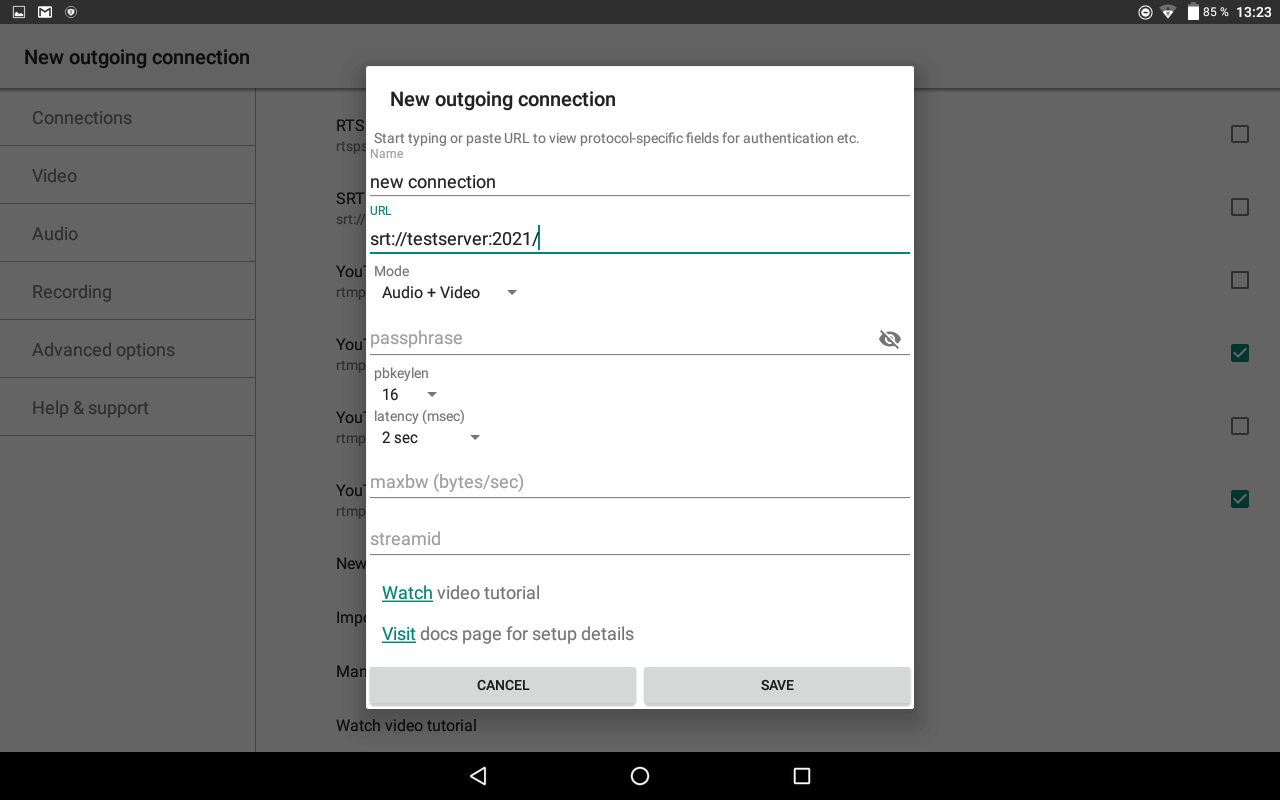Image resolution: width=1280 pixels, height=800 pixels.
Task: Toggle the first YouTube connection checkbox
Action: coord(1240,280)
